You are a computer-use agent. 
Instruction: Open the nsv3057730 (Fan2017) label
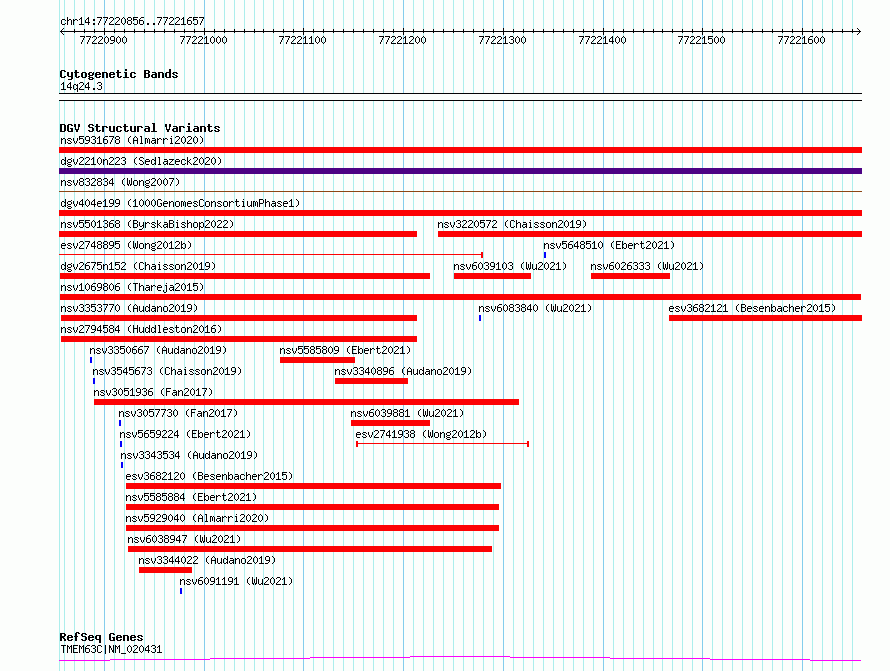(x=178, y=413)
